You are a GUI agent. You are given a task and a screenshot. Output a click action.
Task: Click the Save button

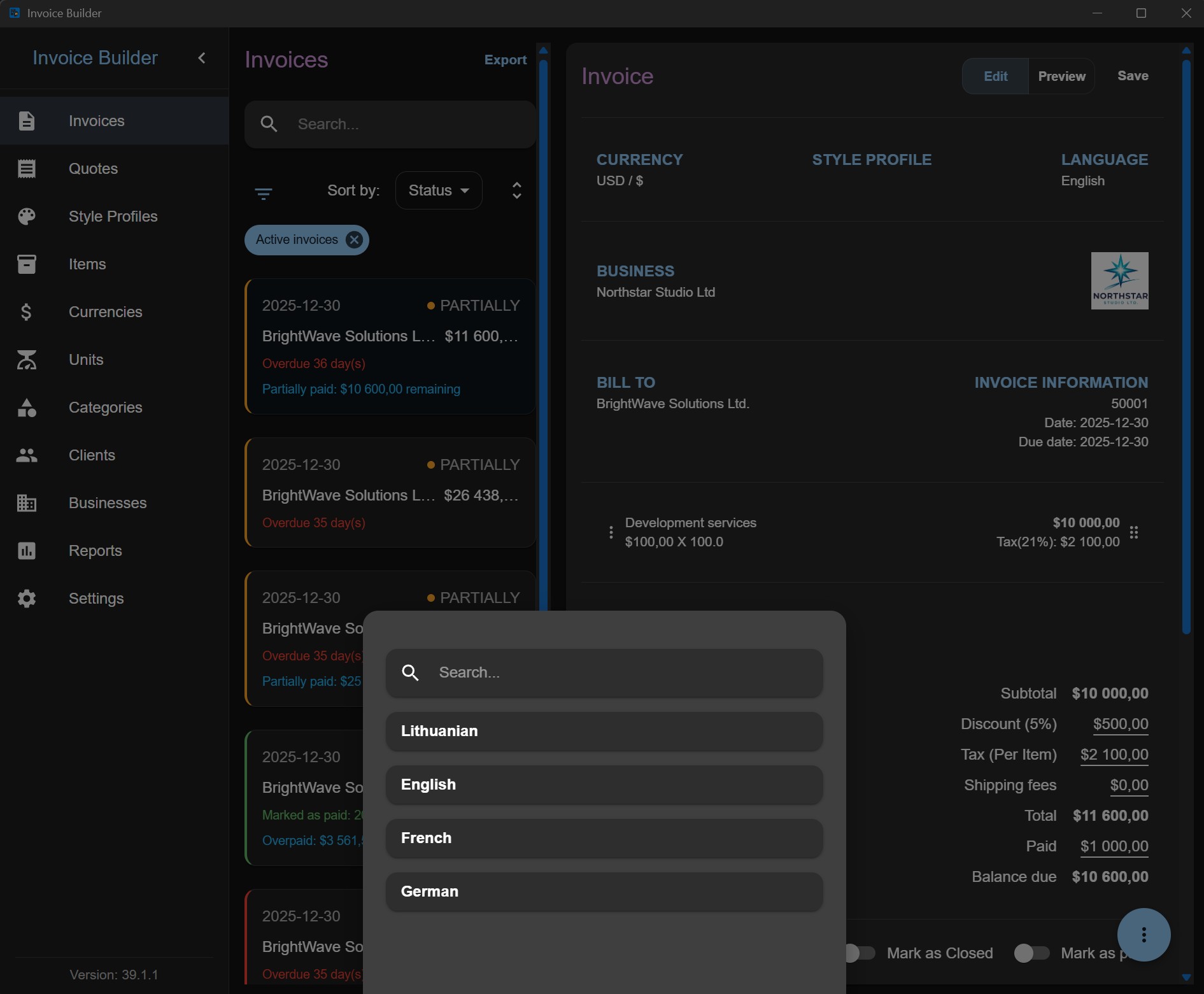point(1133,76)
